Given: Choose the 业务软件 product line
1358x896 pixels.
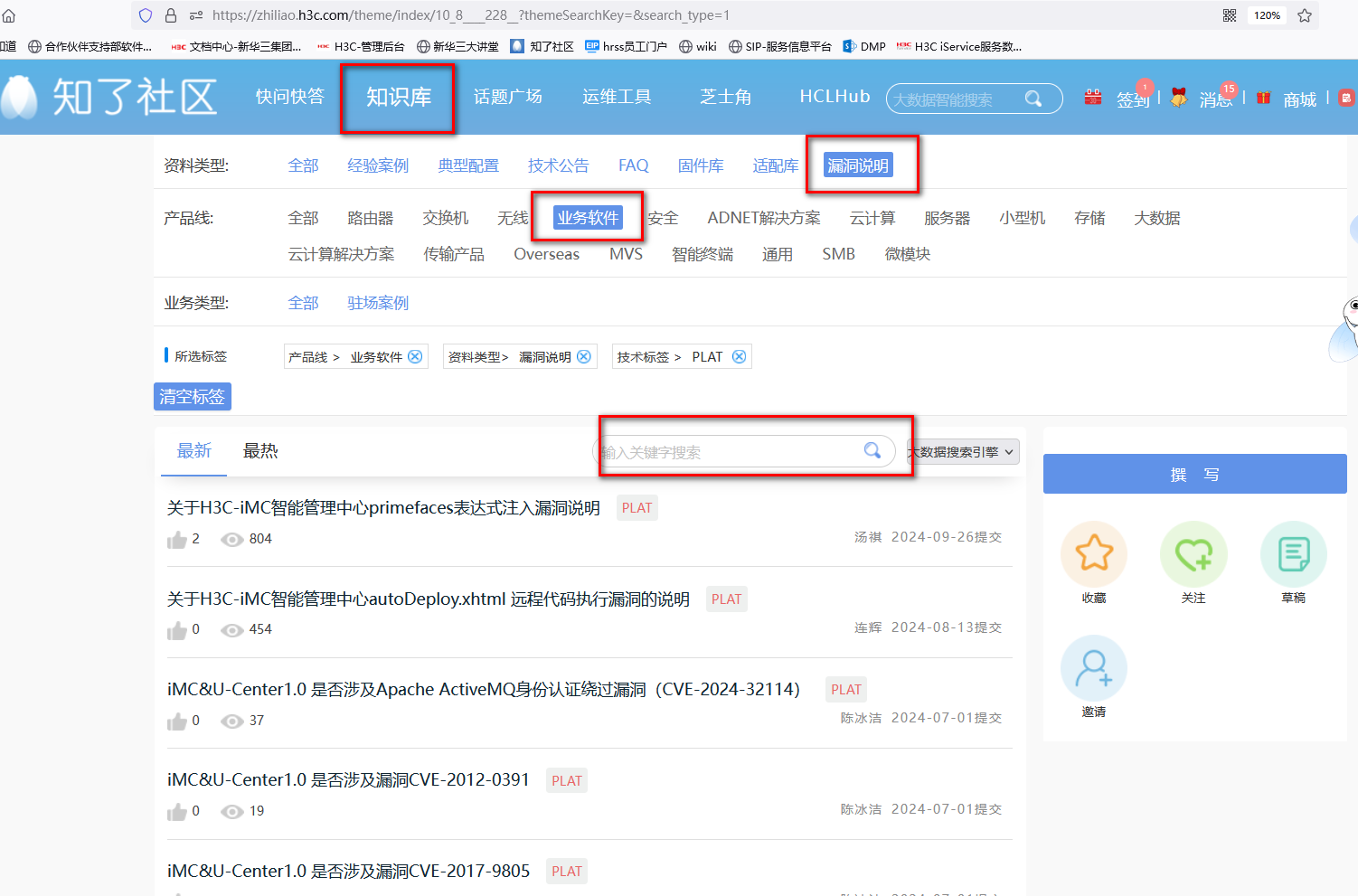Looking at the screenshot, I should pyautogui.click(x=588, y=218).
